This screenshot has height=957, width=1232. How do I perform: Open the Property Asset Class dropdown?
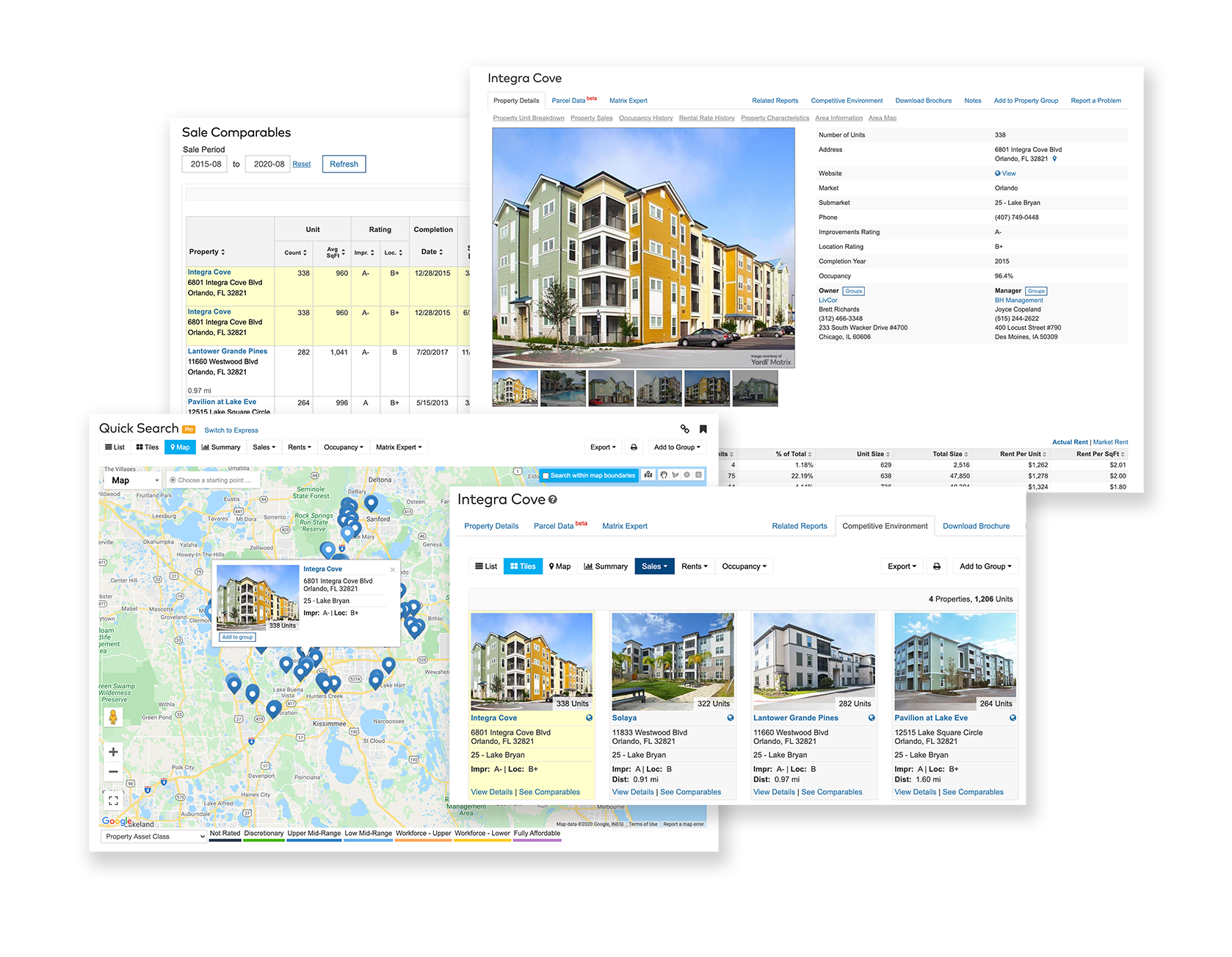pos(153,837)
